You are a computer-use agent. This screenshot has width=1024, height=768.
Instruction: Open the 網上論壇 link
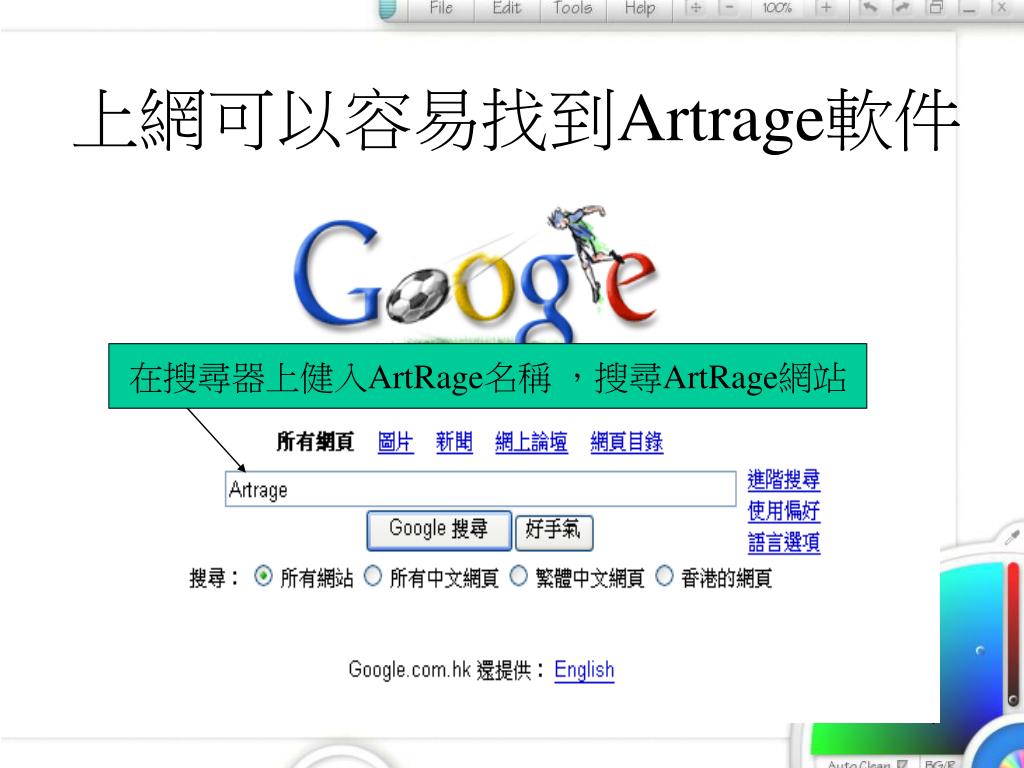point(531,442)
